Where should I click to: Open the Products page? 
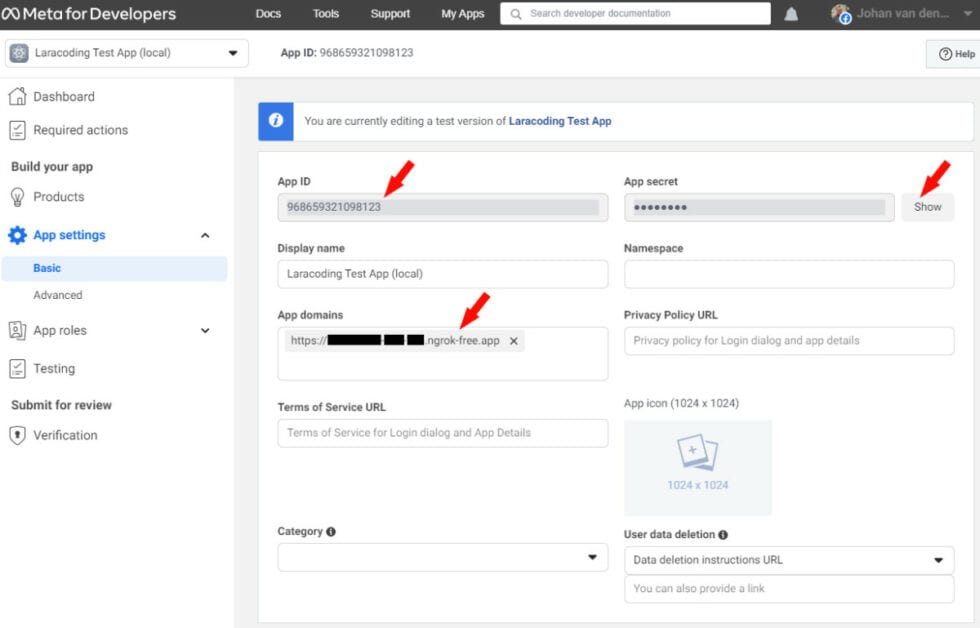tap(59, 197)
